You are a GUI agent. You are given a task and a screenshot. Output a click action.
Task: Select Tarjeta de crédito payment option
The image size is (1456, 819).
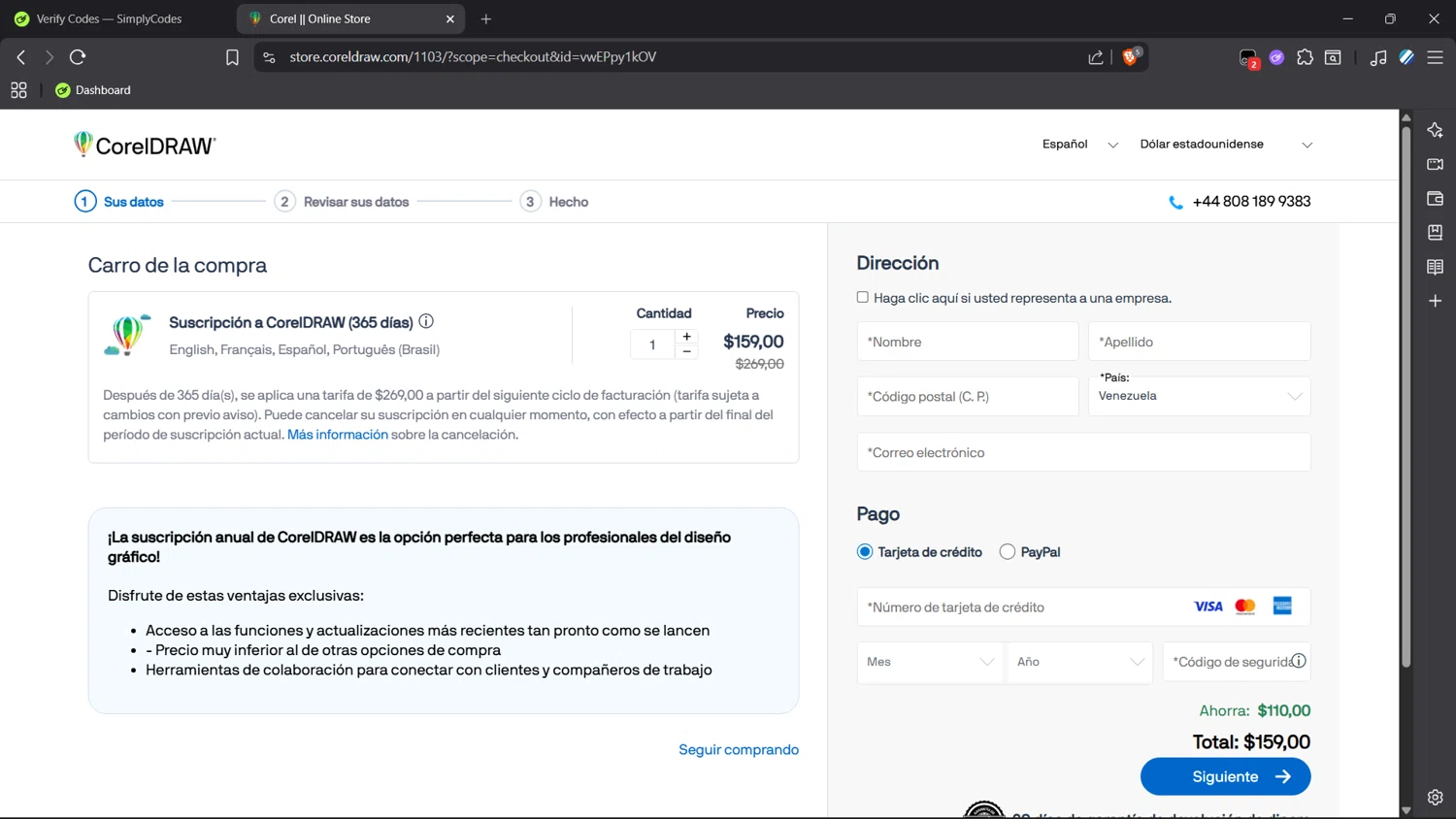(x=865, y=552)
